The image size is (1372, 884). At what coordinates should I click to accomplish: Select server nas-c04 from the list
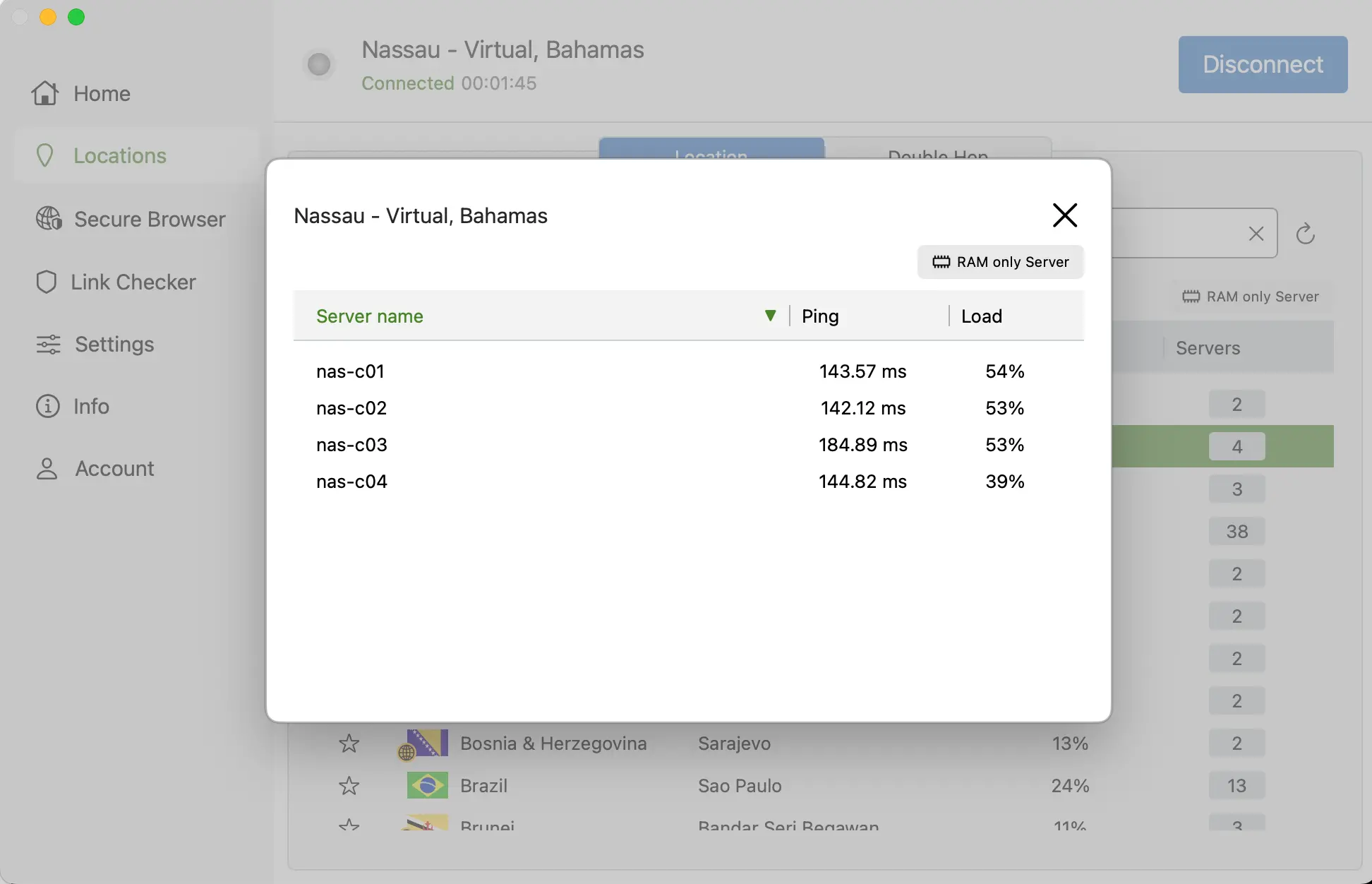click(x=351, y=482)
